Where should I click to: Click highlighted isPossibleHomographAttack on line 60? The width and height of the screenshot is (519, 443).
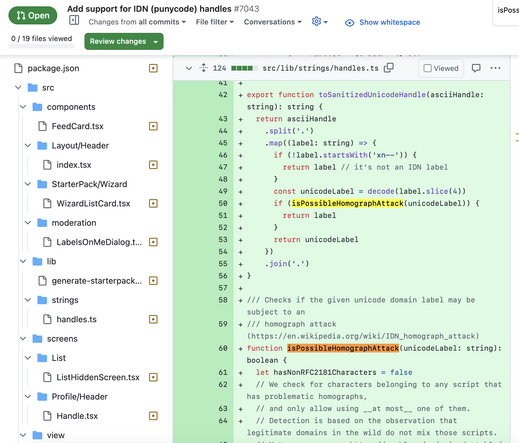tap(343, 348)
